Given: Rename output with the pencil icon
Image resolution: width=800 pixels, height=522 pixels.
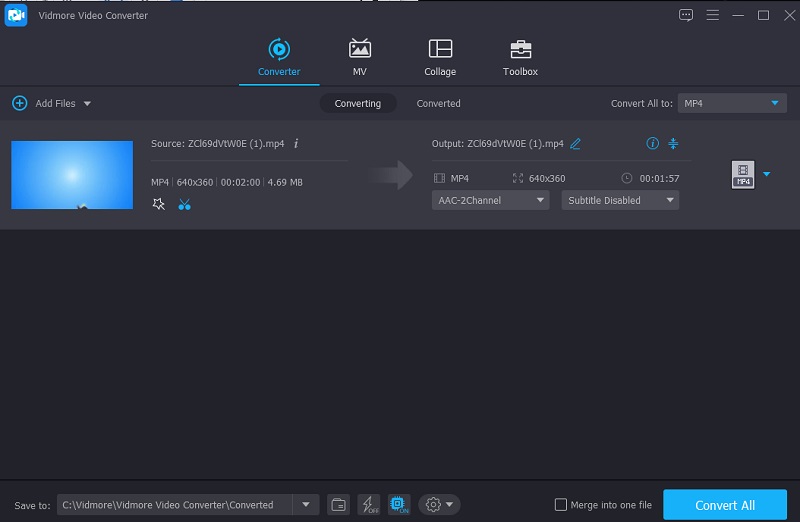Looking at the screenshot, I should pos(575,144).
